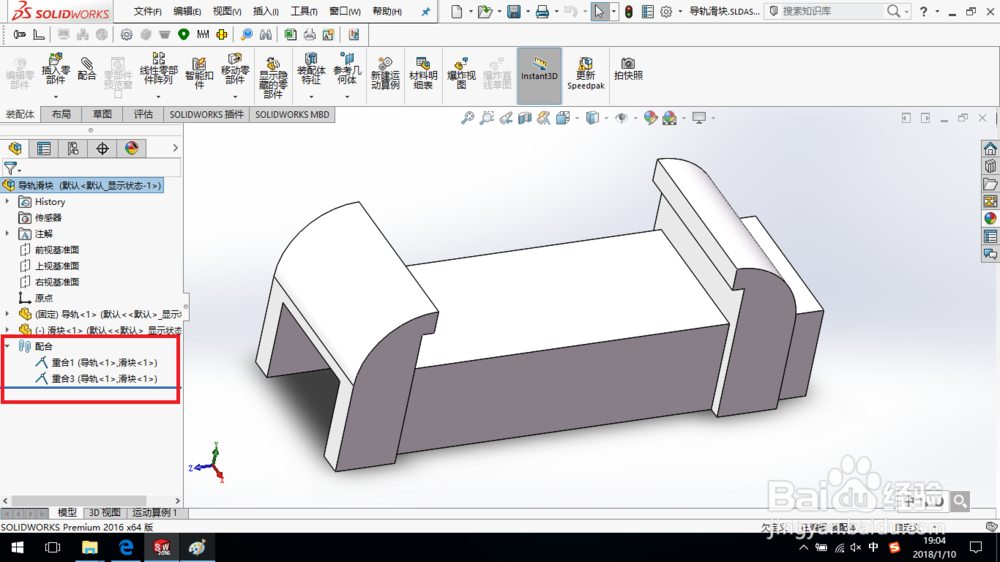Switch to 运动算例 1 bottom tab

155,512
